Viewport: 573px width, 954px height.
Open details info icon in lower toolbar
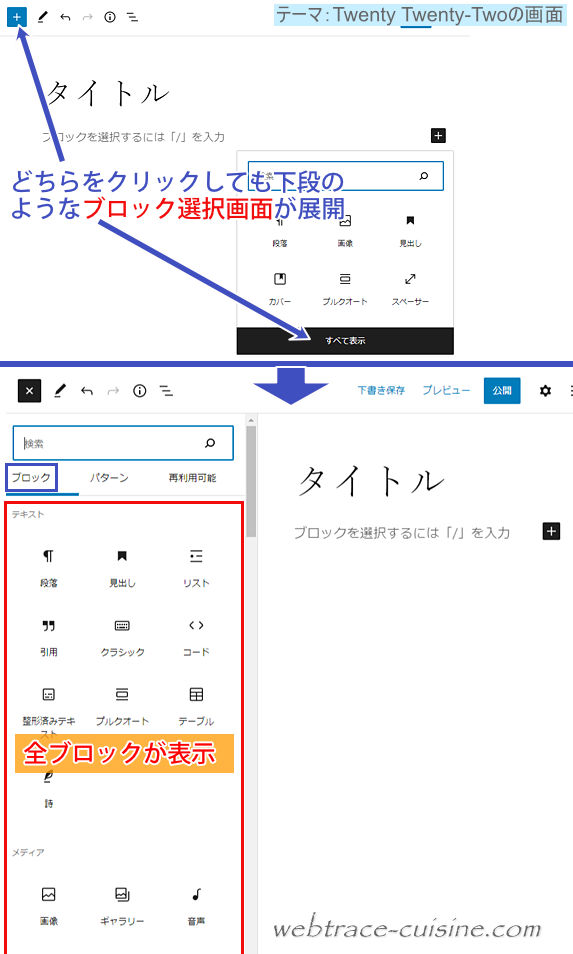pos(140,391)
